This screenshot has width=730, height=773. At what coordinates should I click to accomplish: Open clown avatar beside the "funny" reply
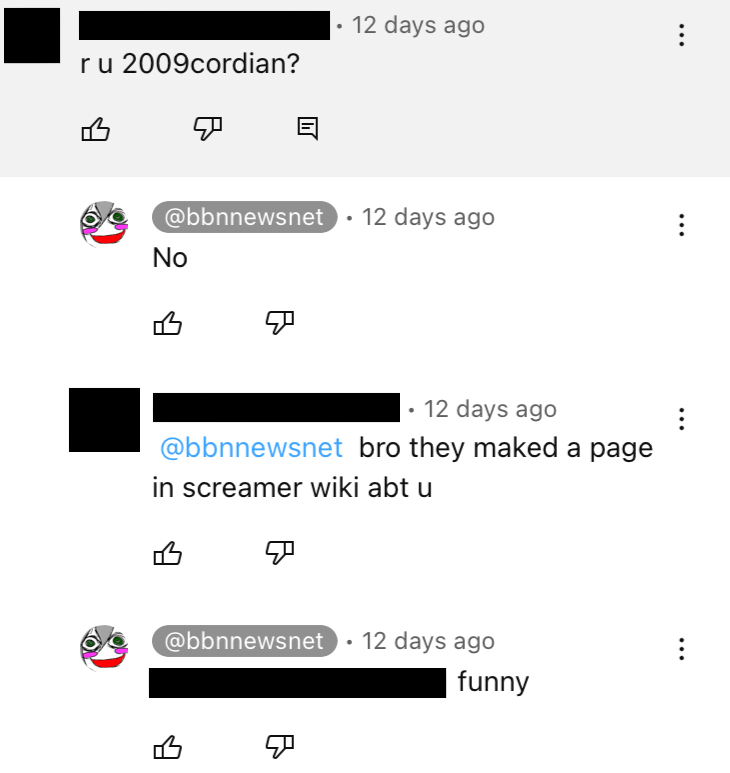104,648
